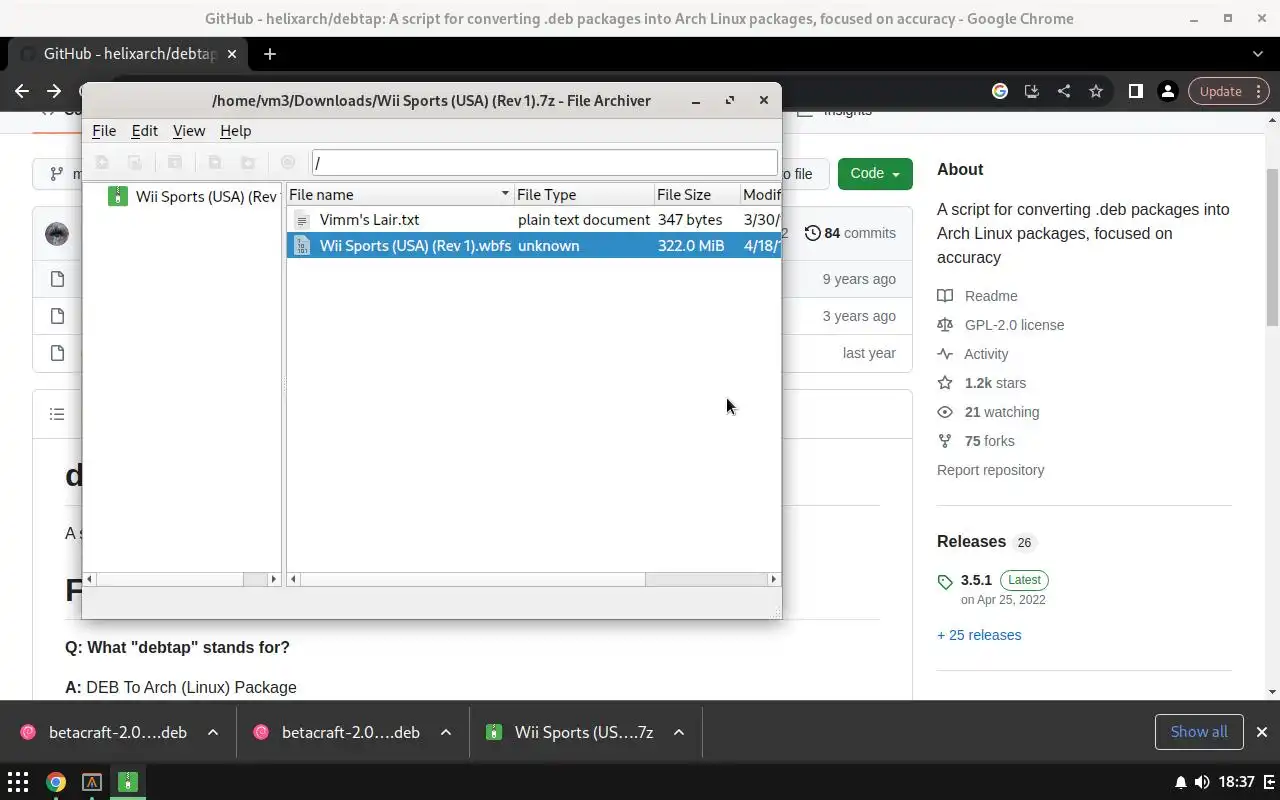Viewport: 1280px width, 800px height.
Task: Click Chrome's forward navigation arrow
Action: coord(54,91)
